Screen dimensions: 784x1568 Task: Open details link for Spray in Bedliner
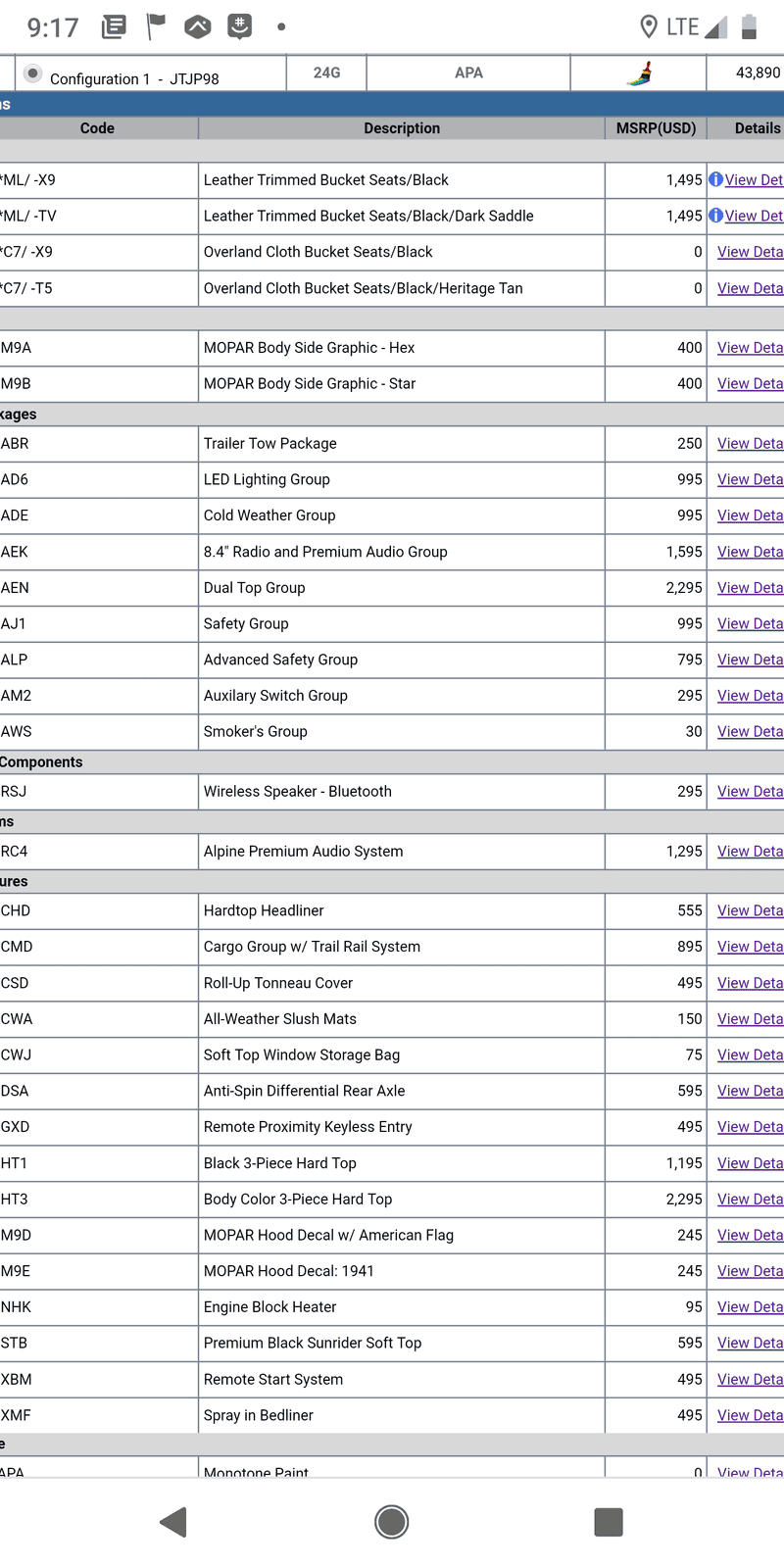[750, 1414]
